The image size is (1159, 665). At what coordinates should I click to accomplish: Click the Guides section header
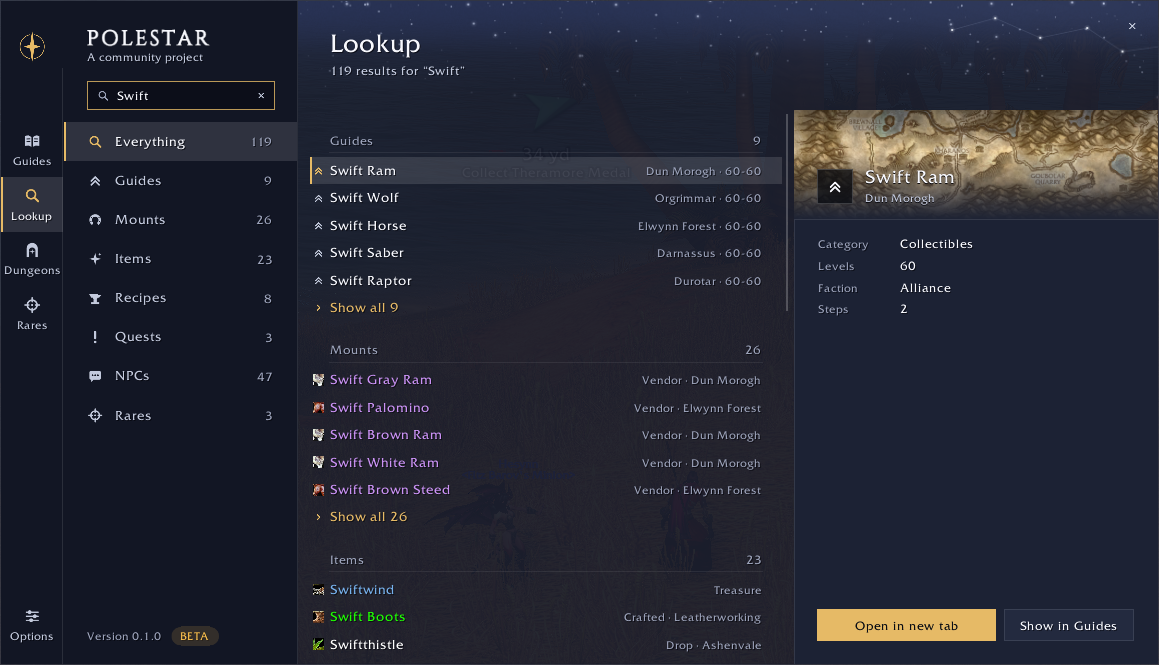pyautogui.click(x=545, y=141)
